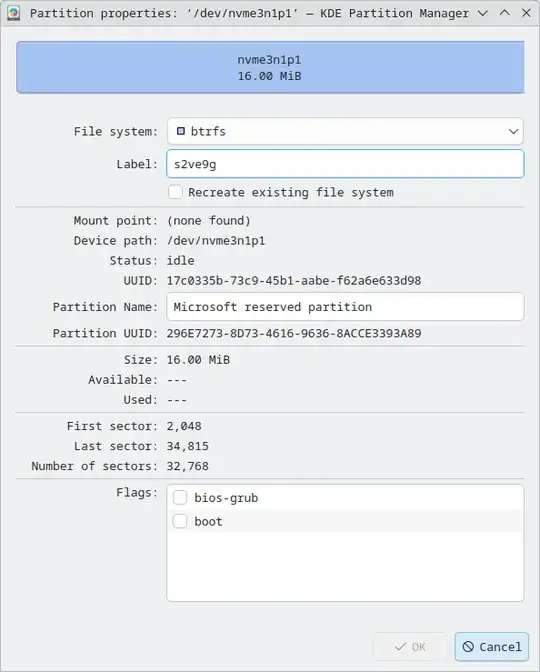Image resolution: width=540 pixels, height=672 pixels.
Task: Close the Partition properties dialog
Action: (526, 13)
